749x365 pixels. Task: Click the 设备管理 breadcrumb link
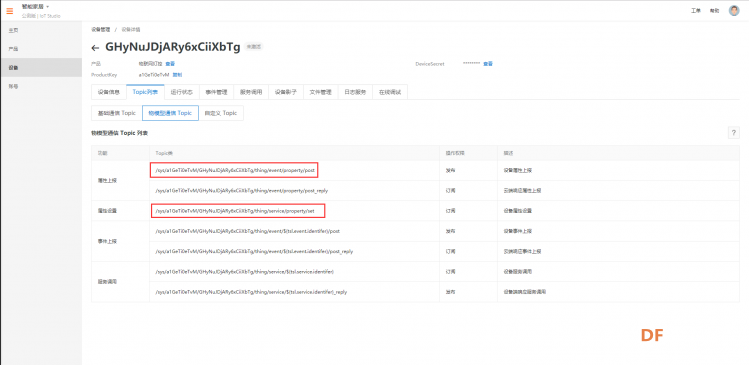[100, 29]
